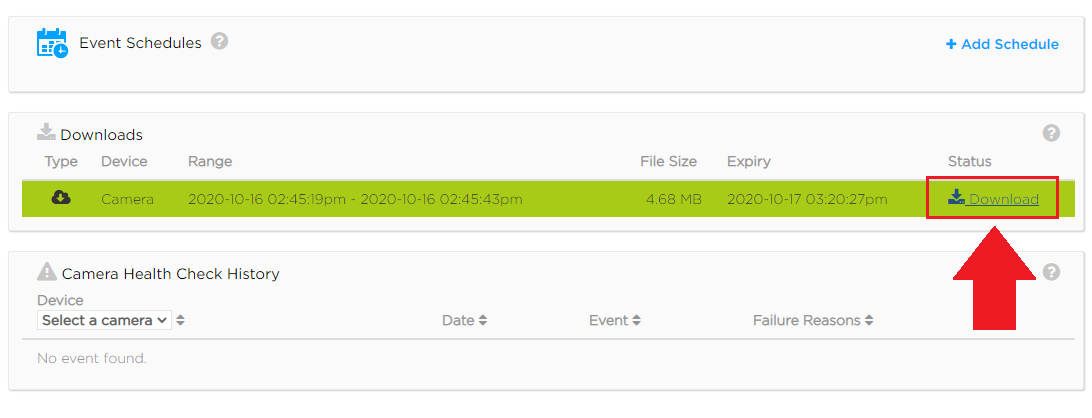This screenshot has width=1092, height=418.
Task: Click the download arrow icon in Status
Action: click(x=956, y=198)
